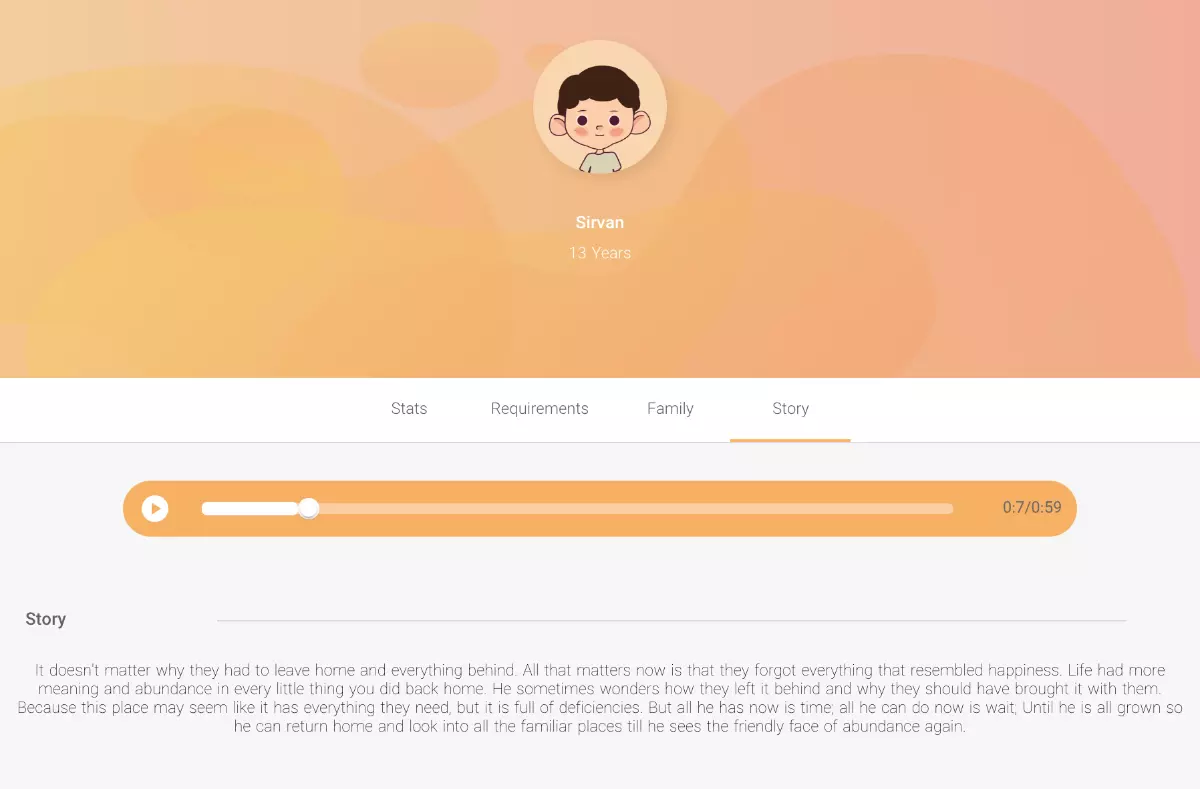
Task: Open the Requirements tab
Action: (540, 409)
